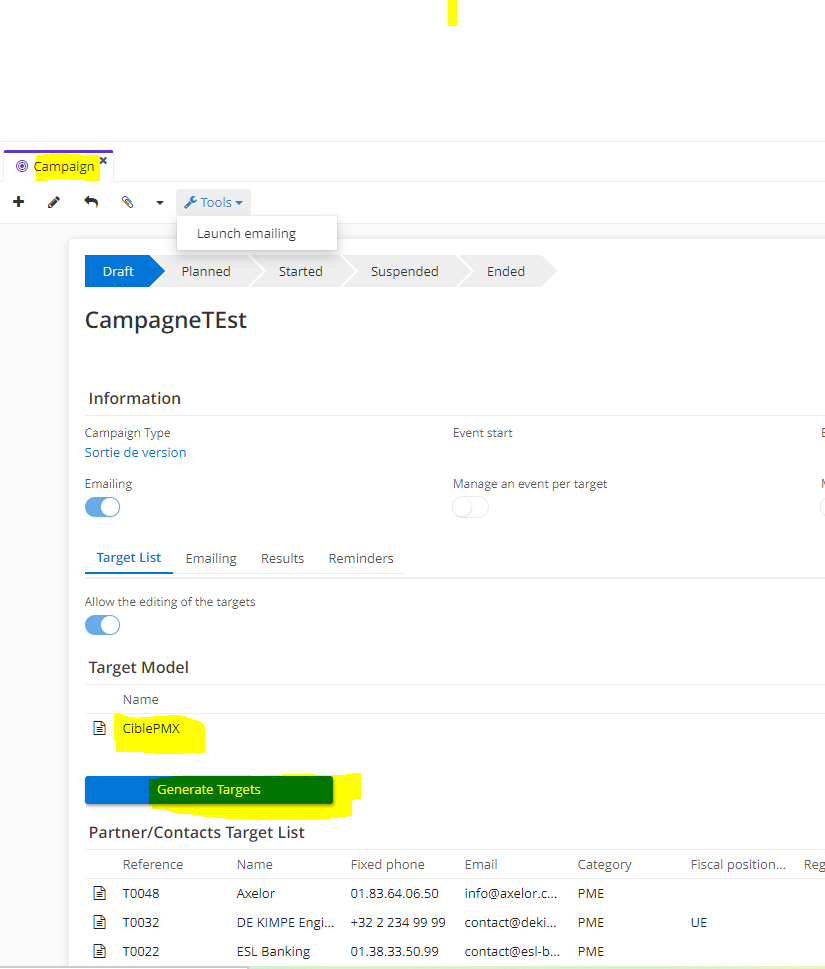Image resolution: width=825 pixels, height=969 pixels.
Task: Open the Sortie de version campaign type link
Action: [x=135, y=452]
